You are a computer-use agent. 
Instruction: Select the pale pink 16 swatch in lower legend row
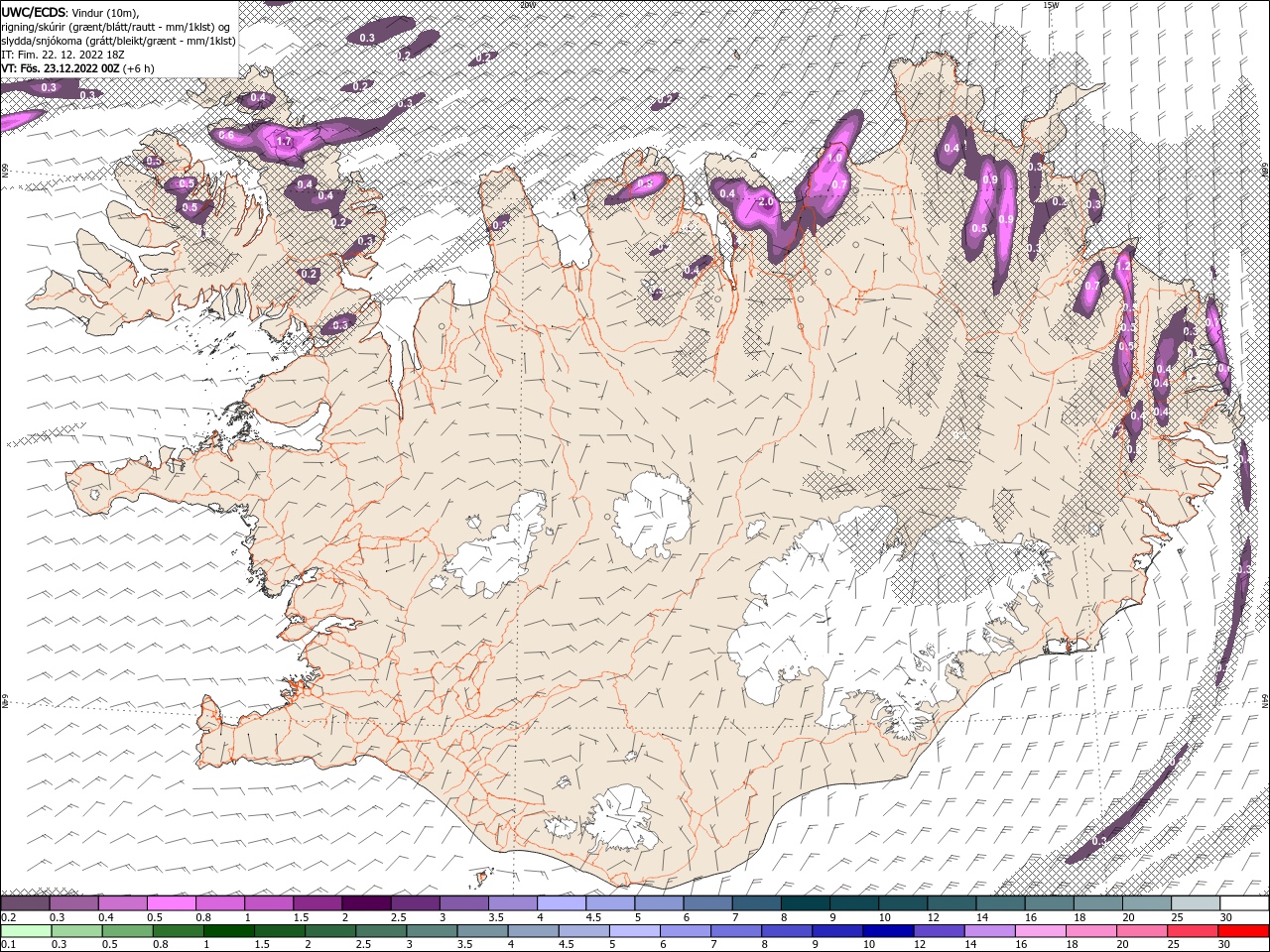tap(1040, 931)
